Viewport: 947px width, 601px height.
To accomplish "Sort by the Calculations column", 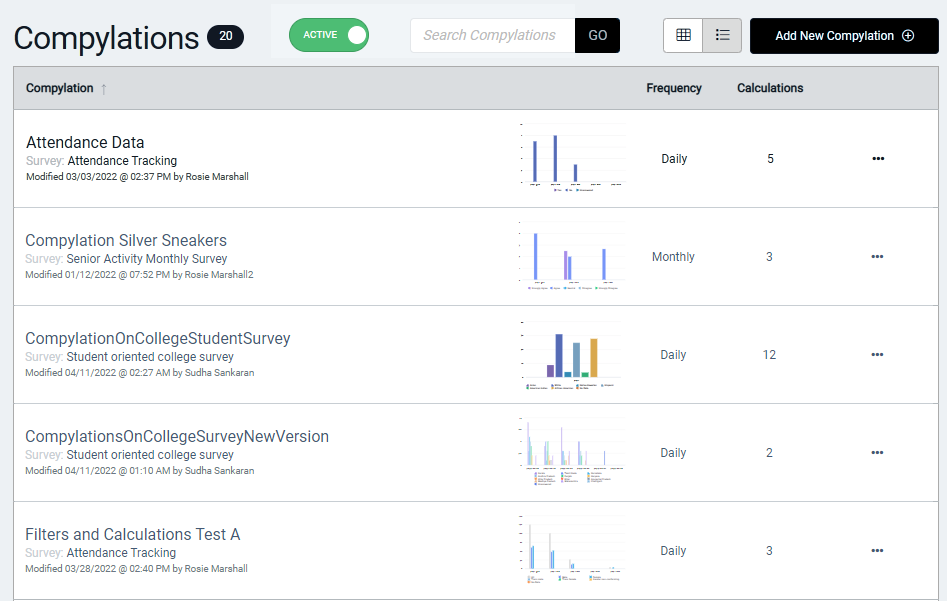I will tap(770, 88).
